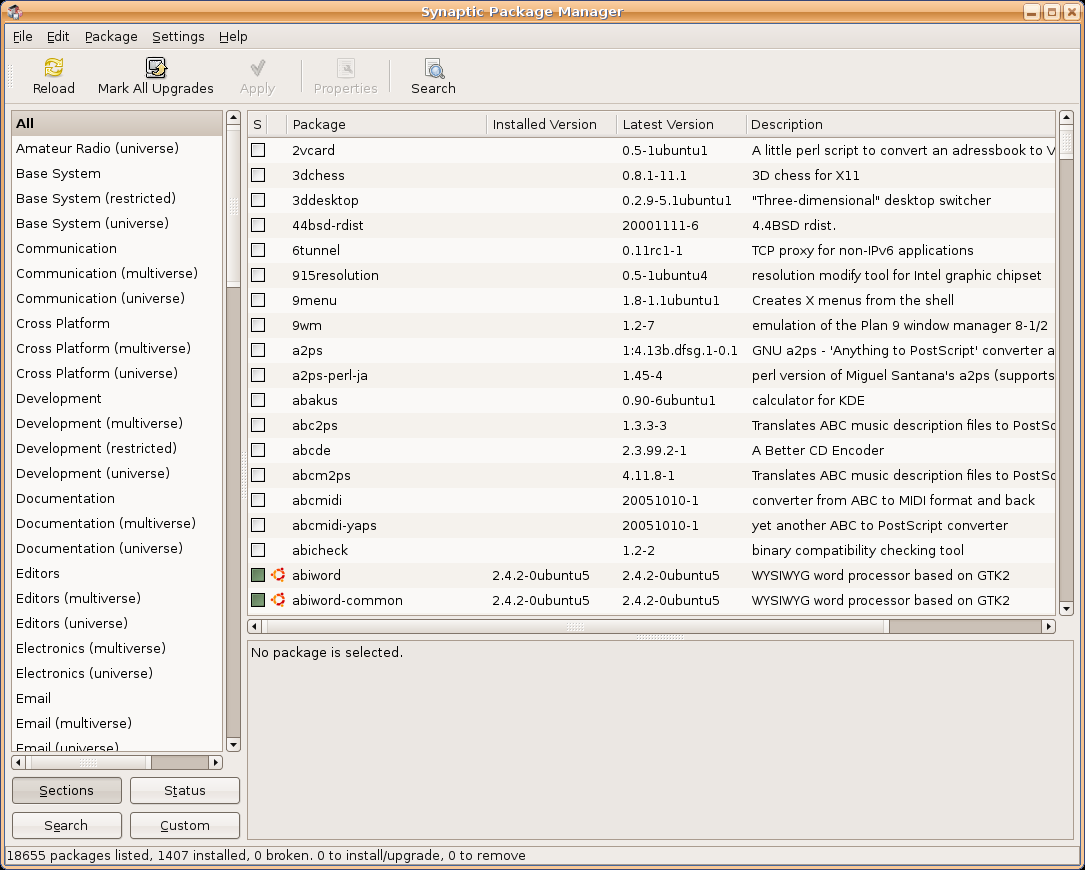Select the abcmidi-yaps package name
Image resolution: width=1085 pixels, height=870 pixels.
(334, 525)
